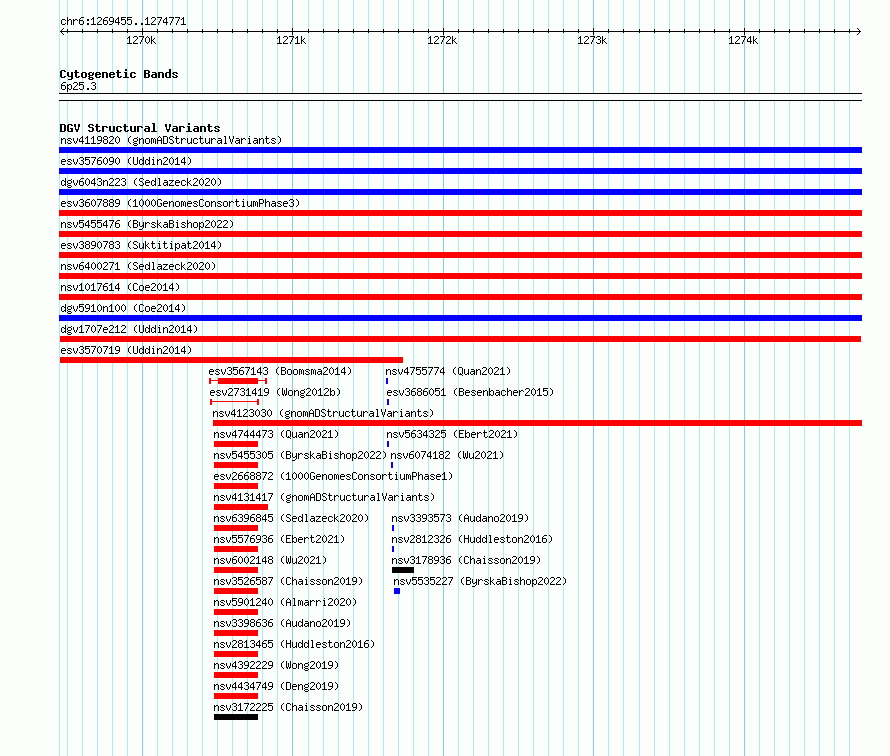Click the thin red bar under esv2731419
This screenshot has width=890, height=756.
click(x=235, y=402)
